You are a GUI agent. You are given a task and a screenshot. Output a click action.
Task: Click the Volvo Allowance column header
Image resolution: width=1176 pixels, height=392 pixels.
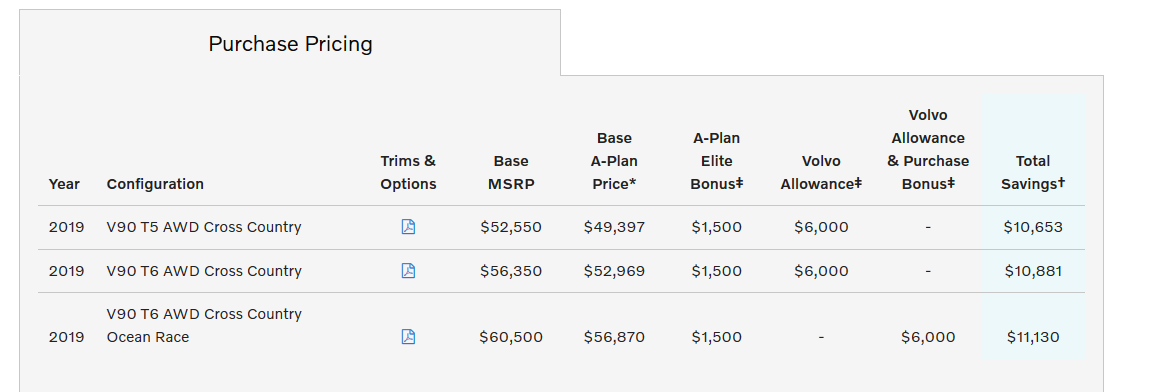pyautogui.click(x=821, y=172)
